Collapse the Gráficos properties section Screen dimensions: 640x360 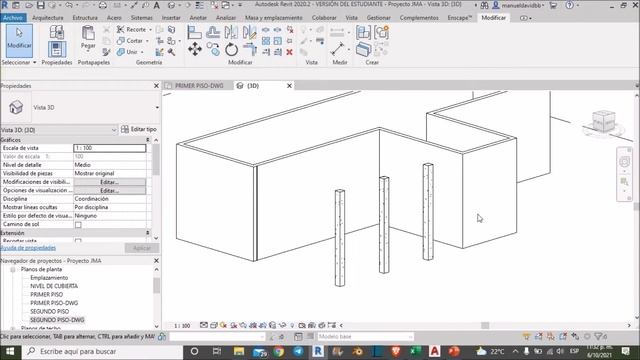(148, 140)
